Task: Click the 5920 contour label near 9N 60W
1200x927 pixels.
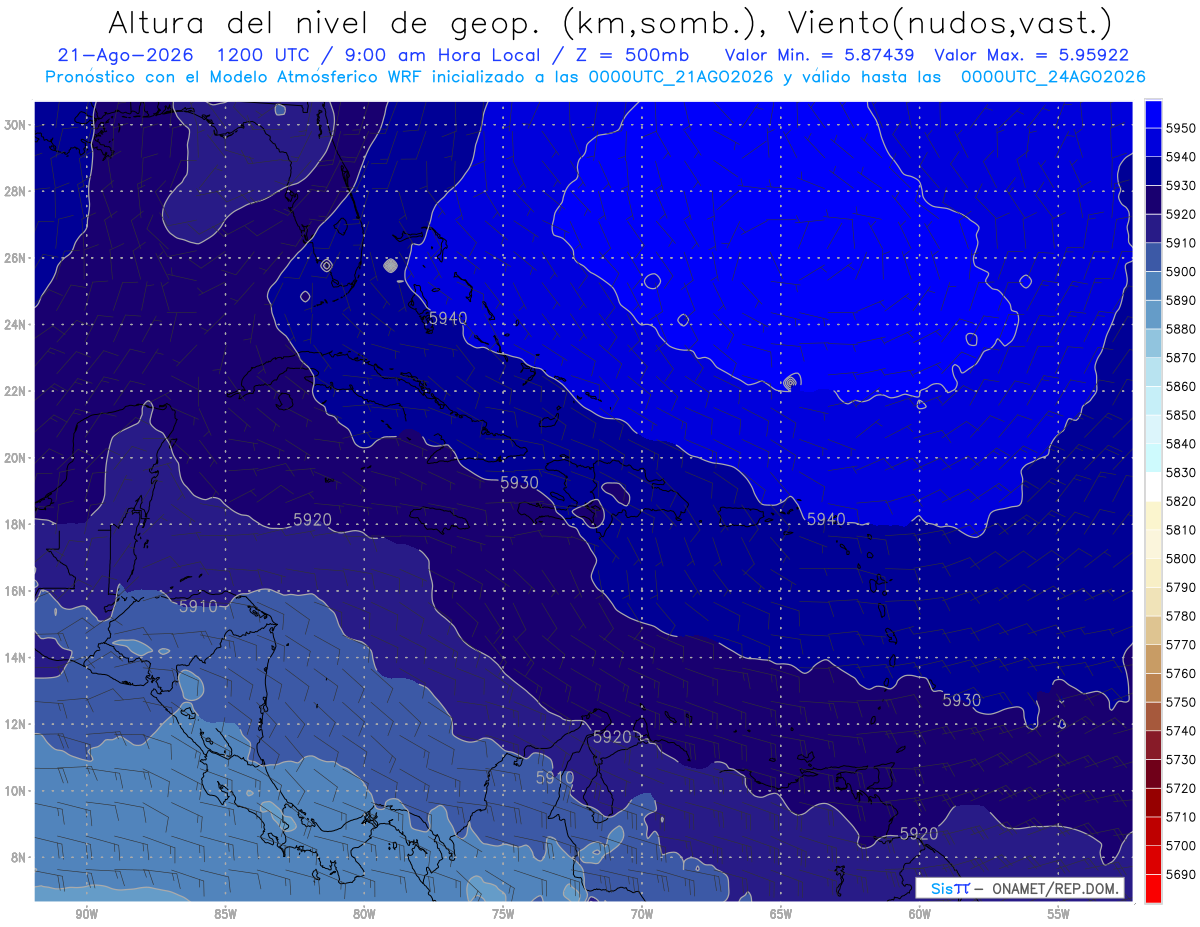Action: point(918,833)
